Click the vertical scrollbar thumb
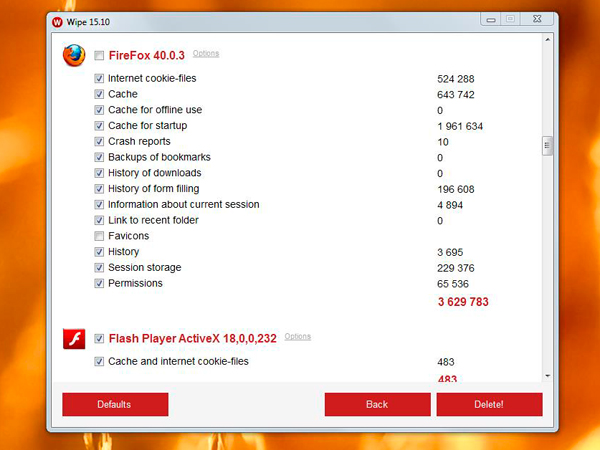600x450 pixels. [x=548, y=146]
